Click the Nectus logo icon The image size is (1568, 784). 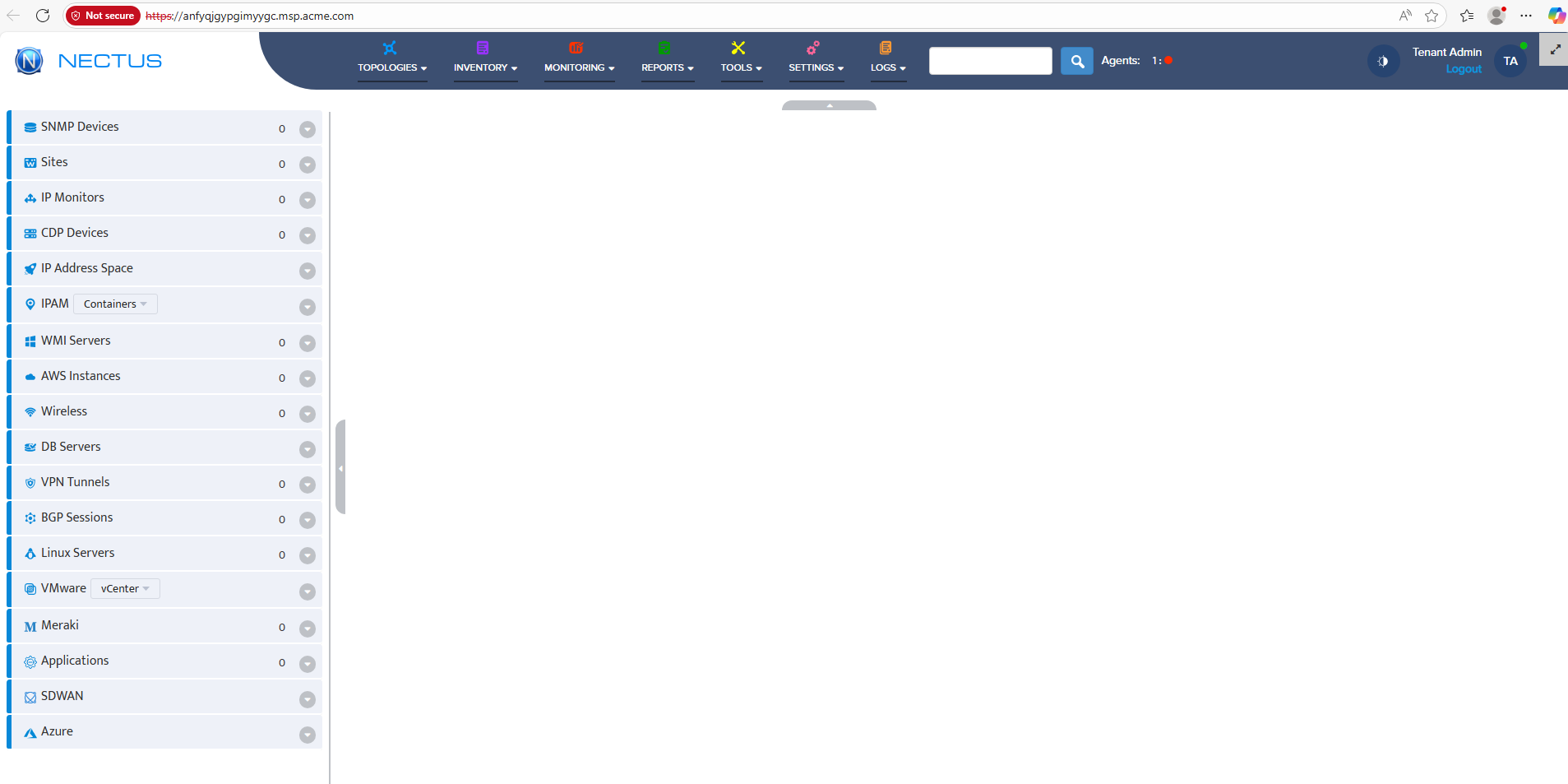pos(30,61)
